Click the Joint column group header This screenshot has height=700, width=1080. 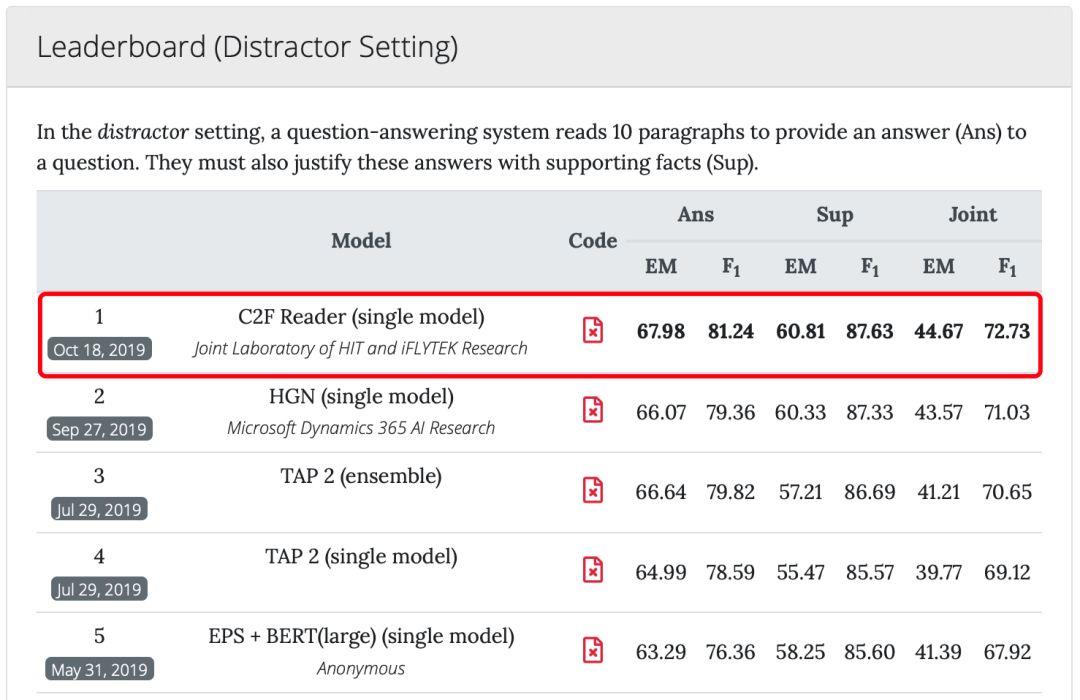point(972,214)
